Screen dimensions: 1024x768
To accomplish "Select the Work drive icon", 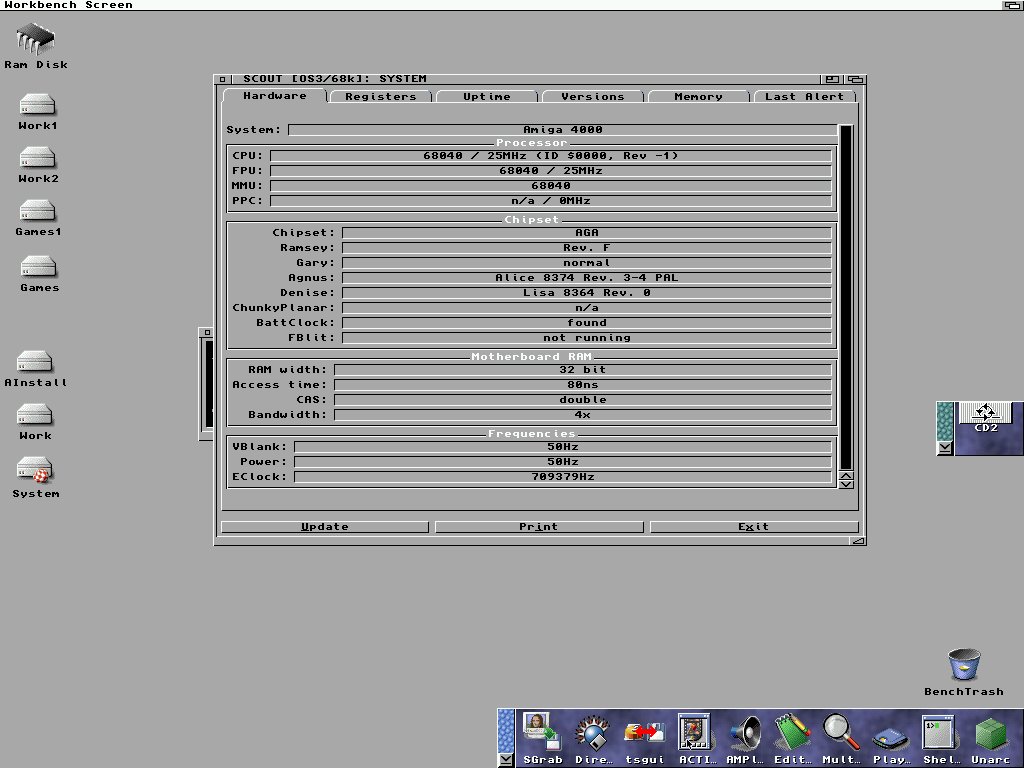I will click(35, 422).
